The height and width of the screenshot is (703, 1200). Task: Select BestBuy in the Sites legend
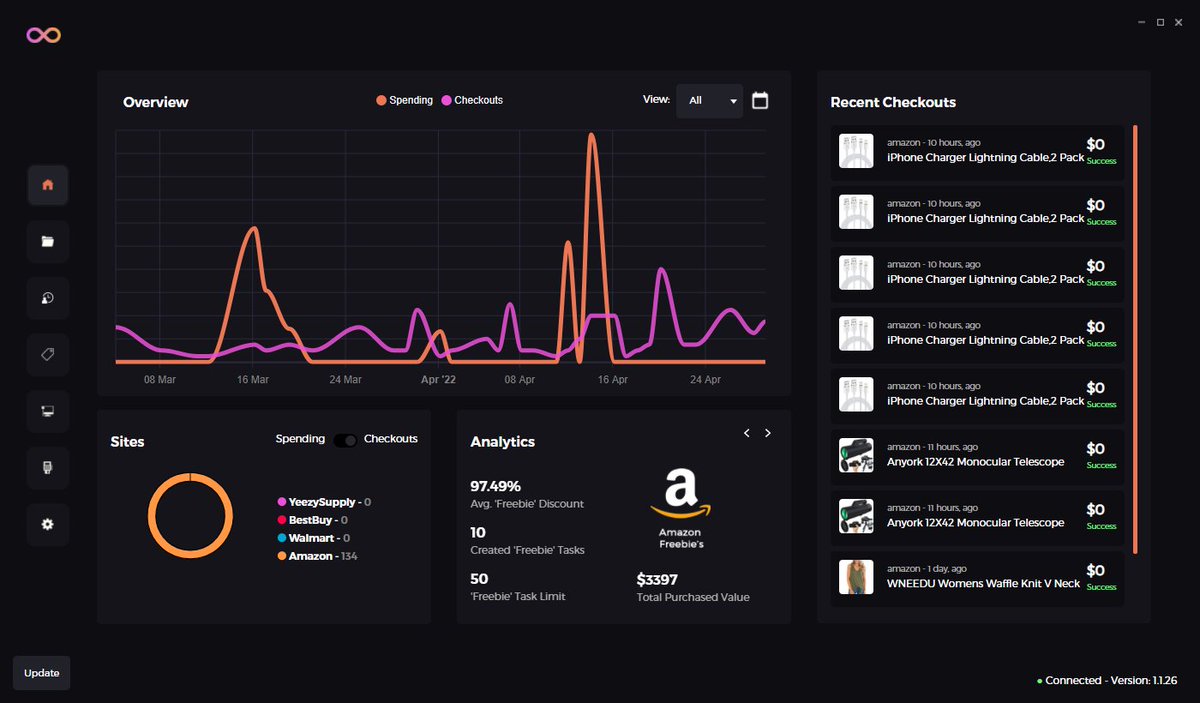[312, 520]
